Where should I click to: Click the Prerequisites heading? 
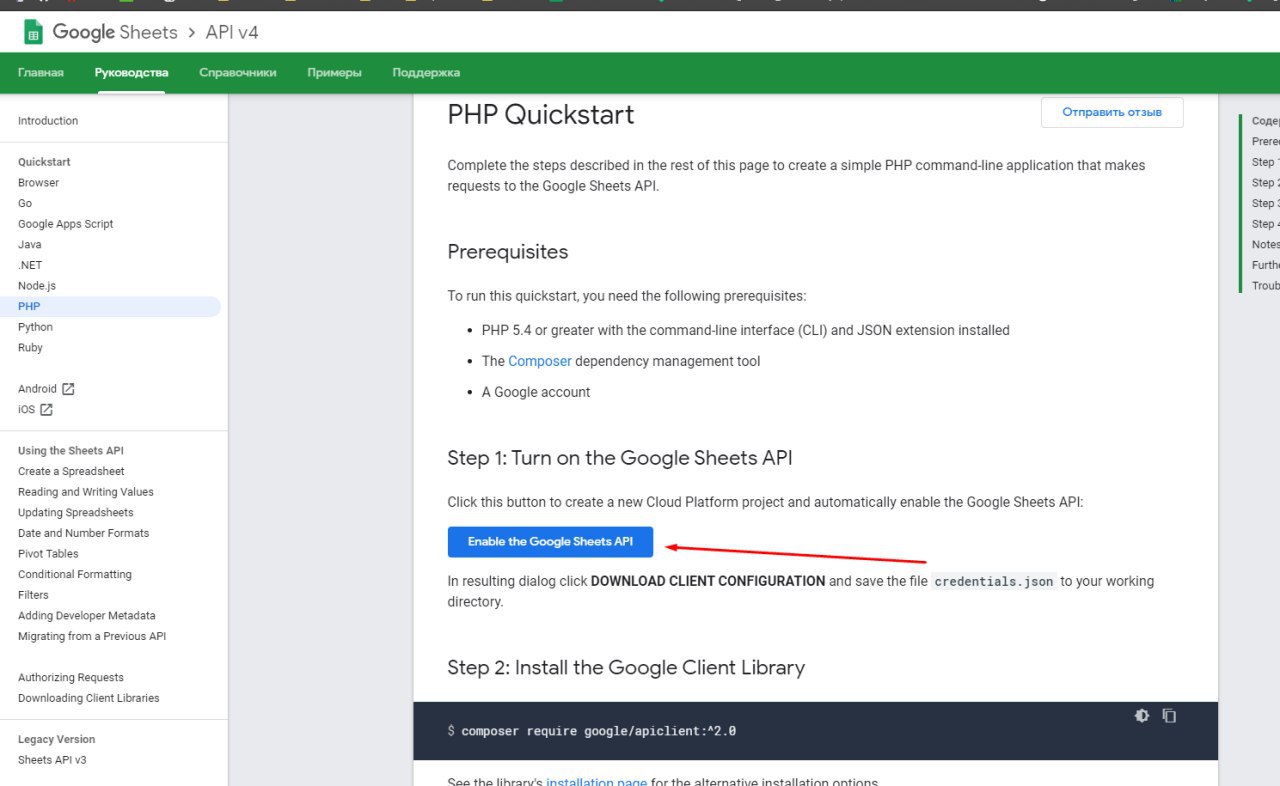pos(508,252)
